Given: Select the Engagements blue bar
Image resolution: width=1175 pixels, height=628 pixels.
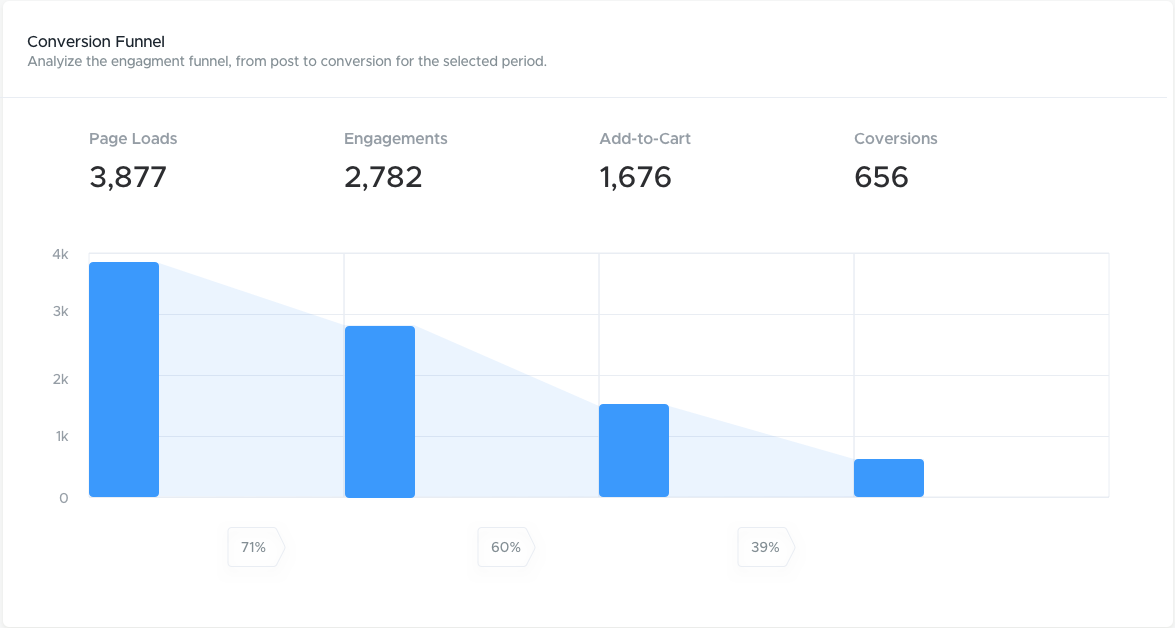Looking at the screenshot, I should coord(379,411).
